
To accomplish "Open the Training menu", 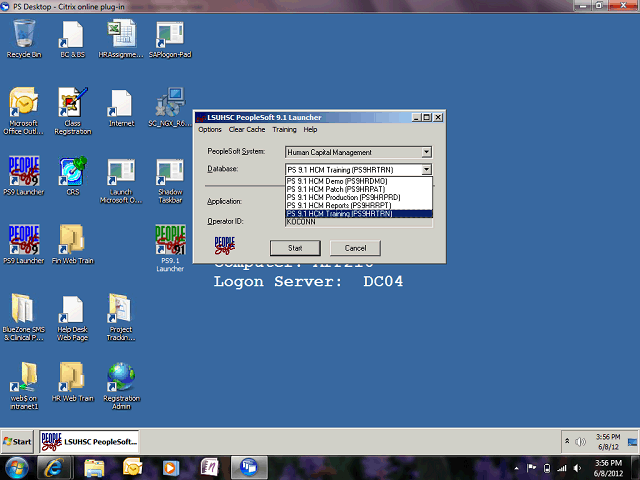I will click(284, 129).
